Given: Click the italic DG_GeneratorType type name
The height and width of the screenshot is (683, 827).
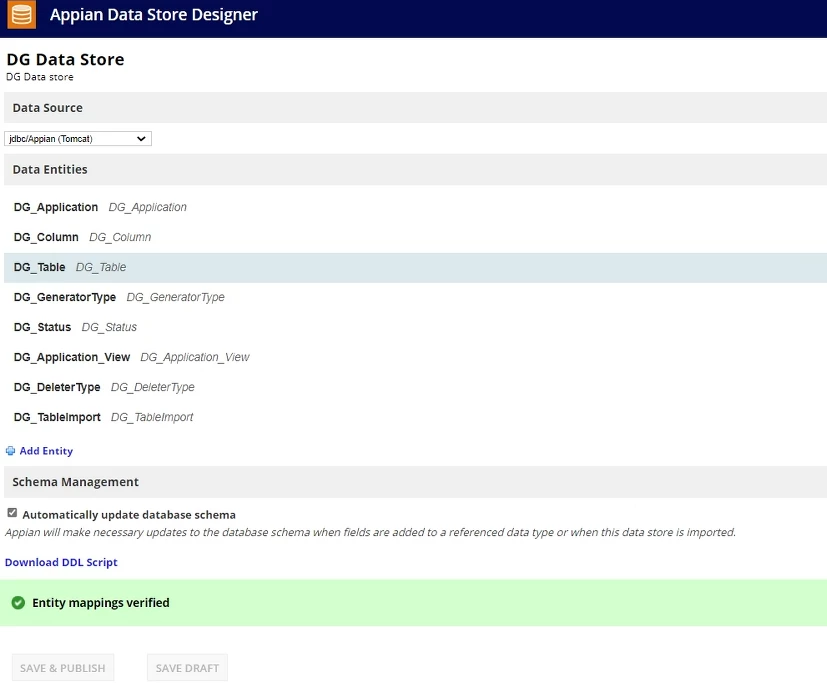Looking at the screenshot, I should (176, 297).
